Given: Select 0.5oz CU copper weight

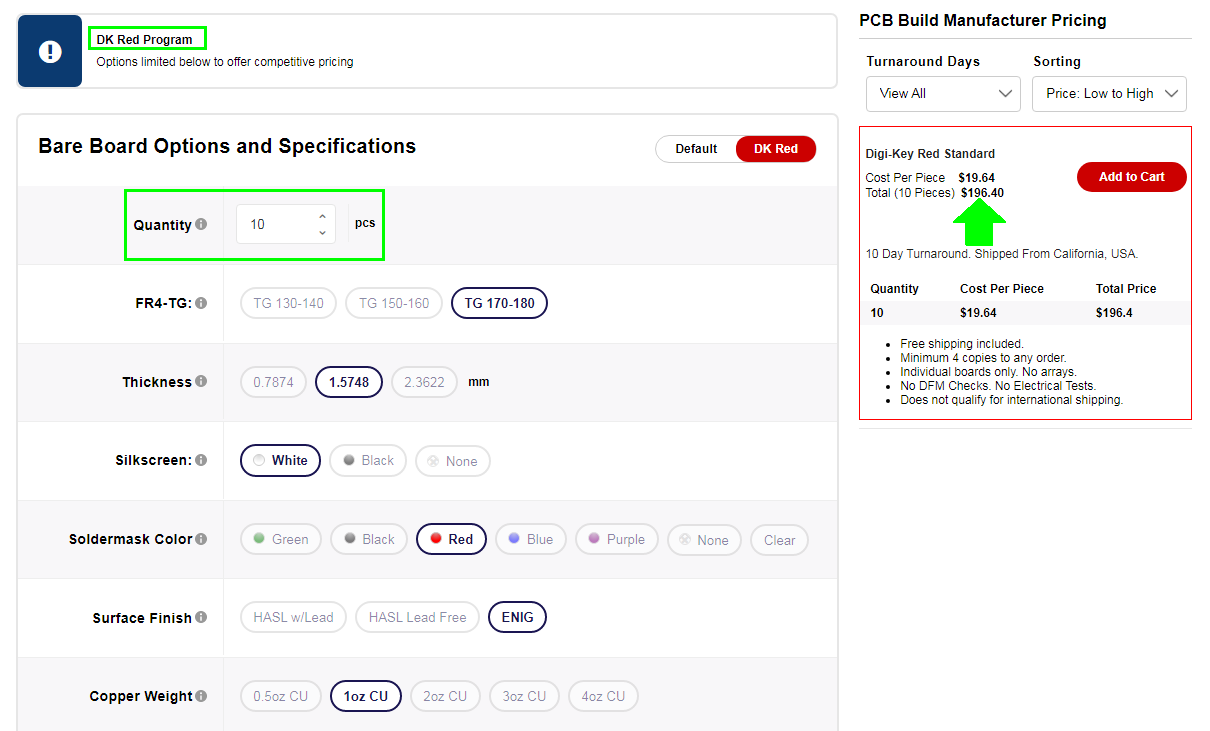Looking at the screenshot, I should [281, 696].
